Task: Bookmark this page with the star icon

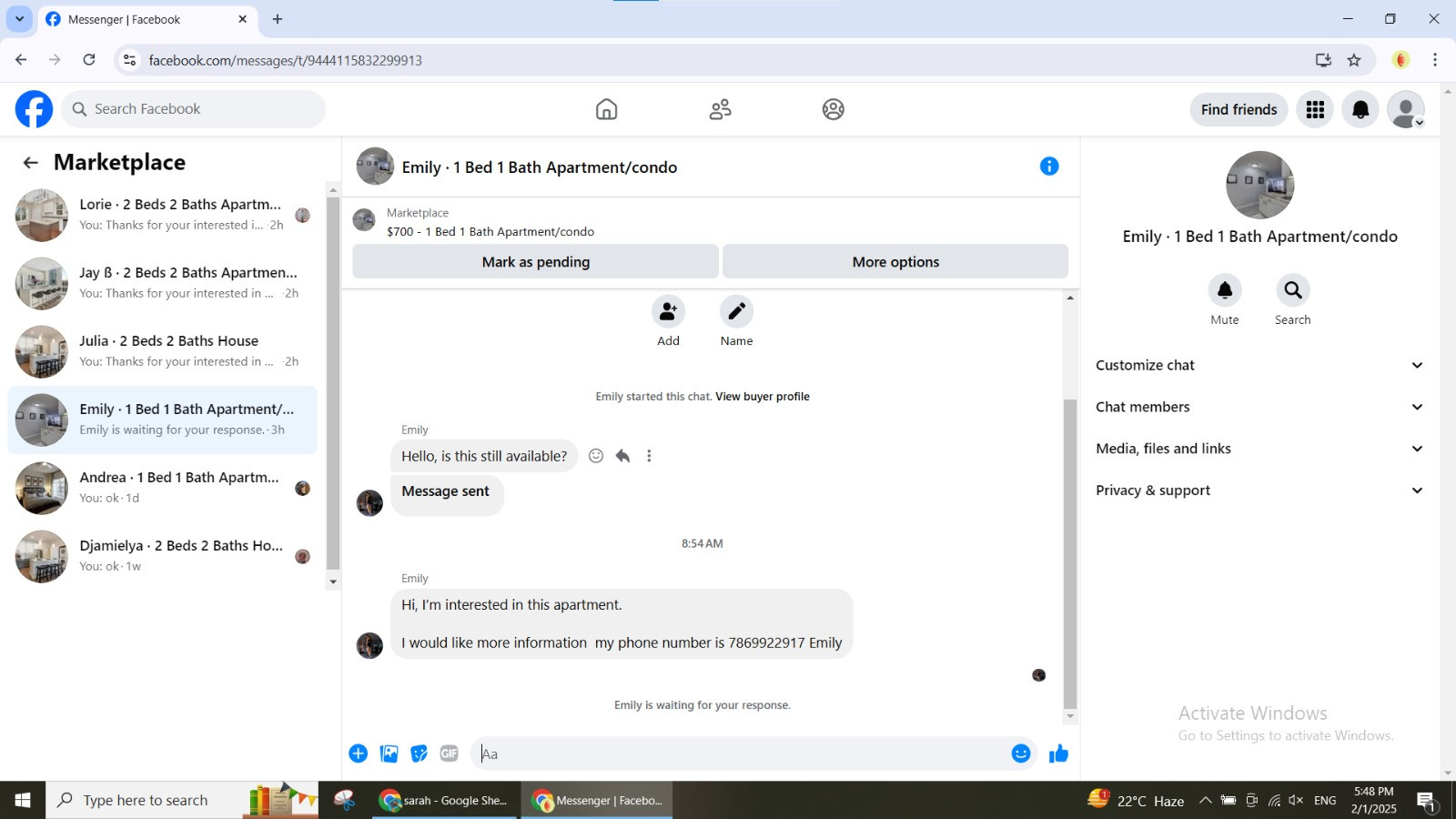Action: click(1354, 60)
